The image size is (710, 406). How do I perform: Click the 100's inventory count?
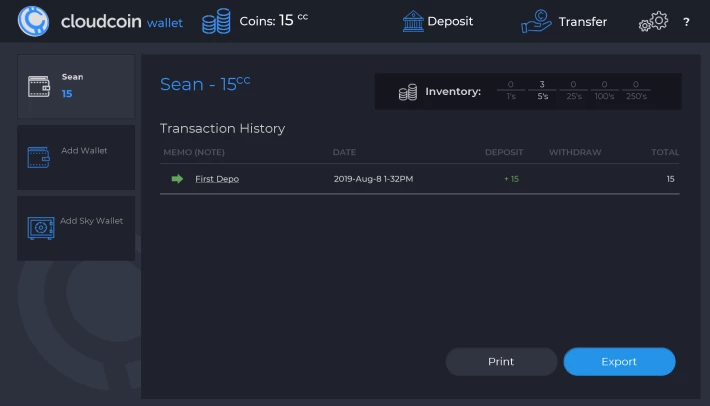tap(604, 90)
